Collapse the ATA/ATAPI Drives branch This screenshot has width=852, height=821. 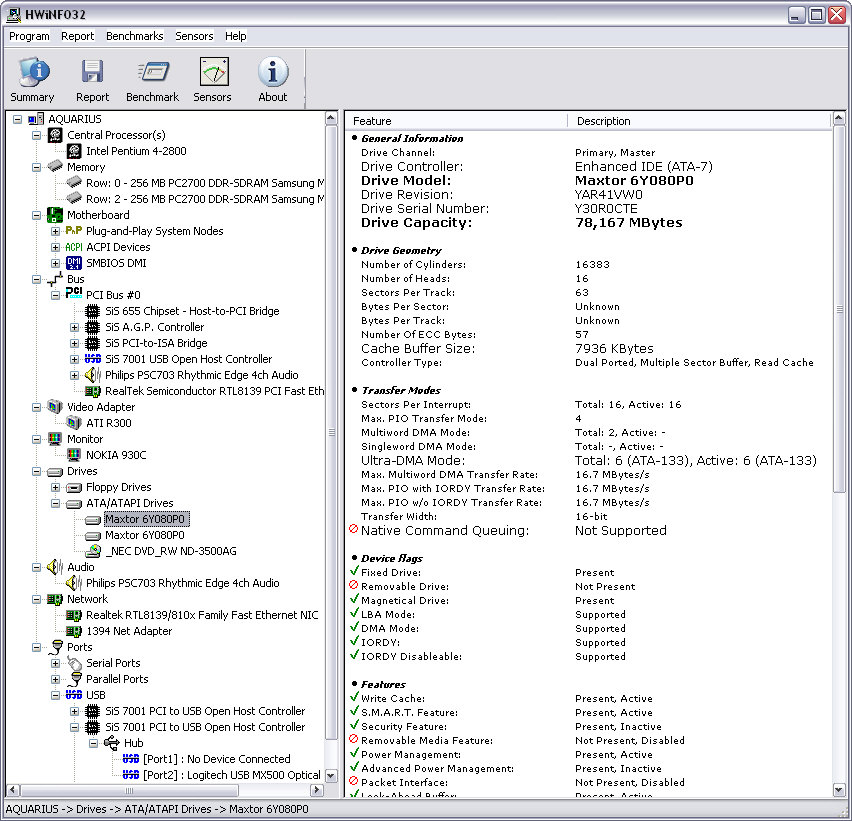click(x=55, y=503)
